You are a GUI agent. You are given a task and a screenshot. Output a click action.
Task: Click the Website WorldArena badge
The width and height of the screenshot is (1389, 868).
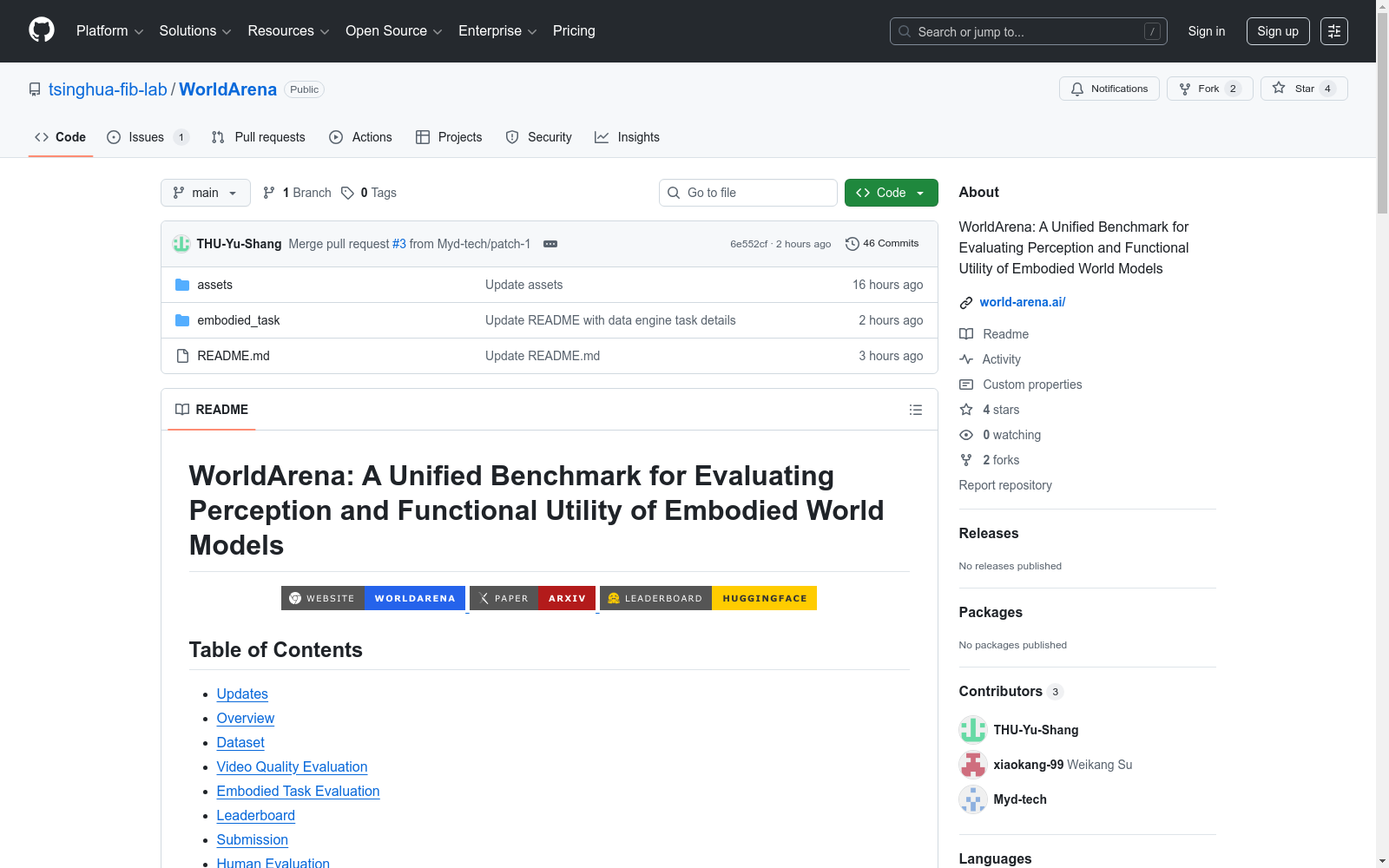pos(373,598)
